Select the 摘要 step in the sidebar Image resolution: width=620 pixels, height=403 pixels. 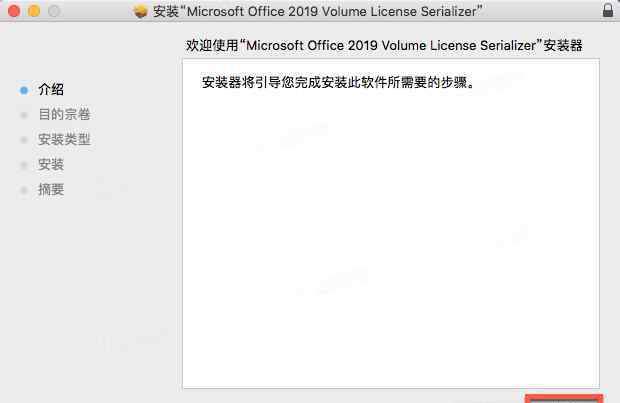(51, 190)
